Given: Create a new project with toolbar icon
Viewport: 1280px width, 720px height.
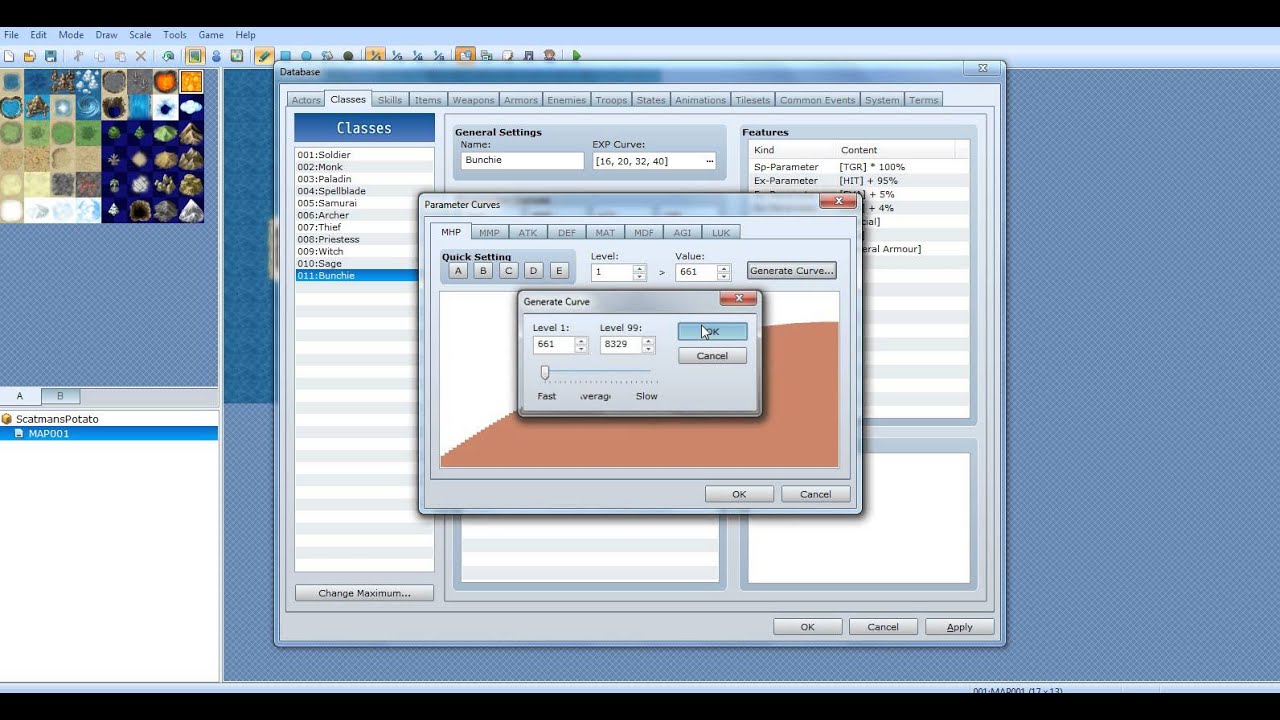Looking at the screenshot, I should [x=9, y=56].
